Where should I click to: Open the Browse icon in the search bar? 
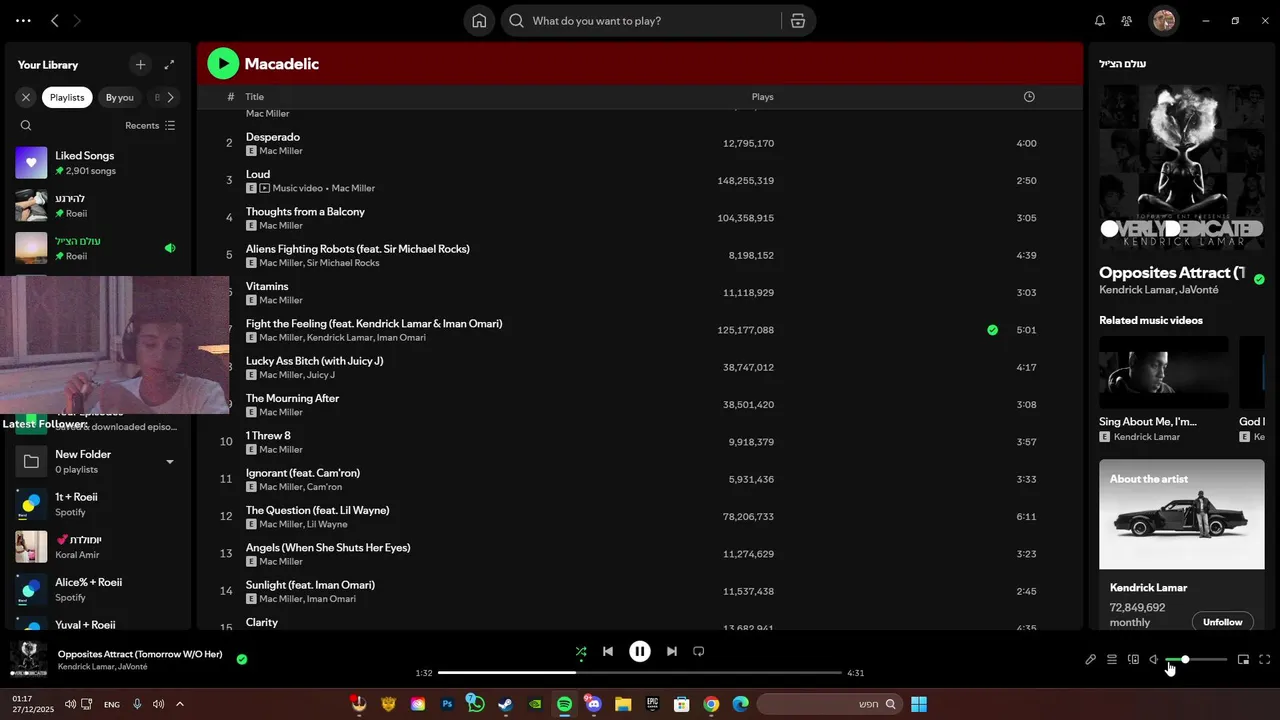(797, 21)
